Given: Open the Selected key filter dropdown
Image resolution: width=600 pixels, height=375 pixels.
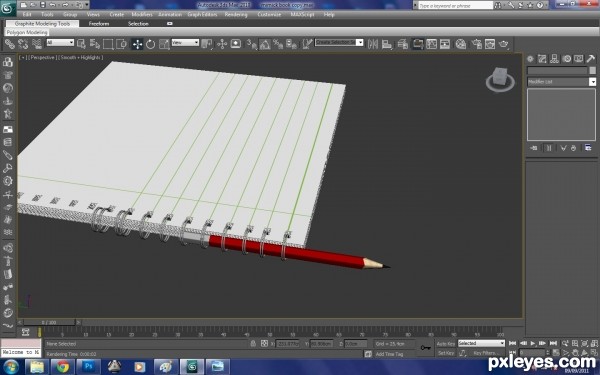Looking at the screenshot, I should pos(481,343).
